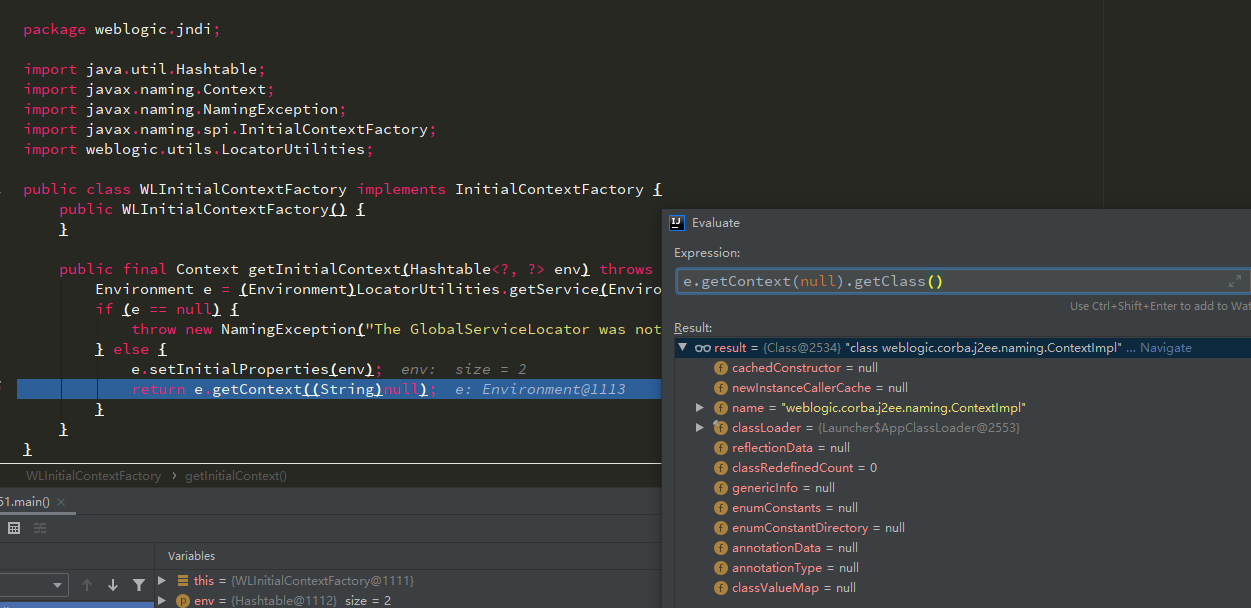Click the previous frame up arrow

coord(87,585)
